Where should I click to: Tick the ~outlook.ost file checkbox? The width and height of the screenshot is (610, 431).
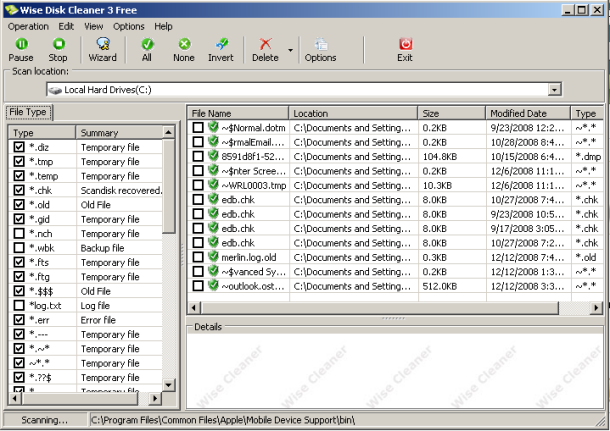198,286
